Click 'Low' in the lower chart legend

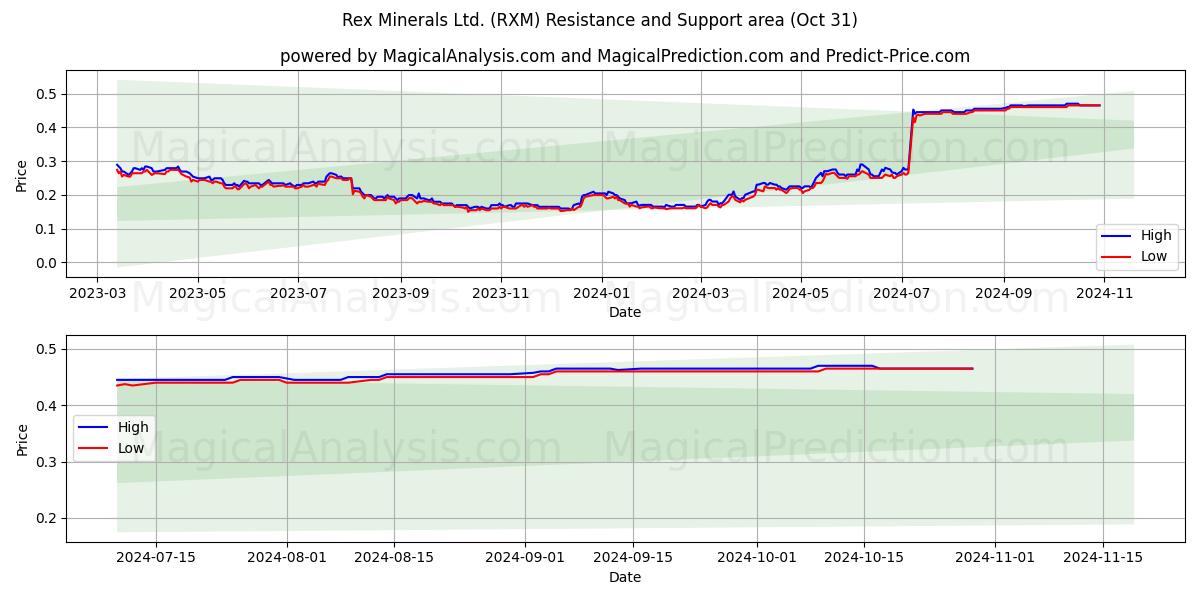click(x=131, y=448)
